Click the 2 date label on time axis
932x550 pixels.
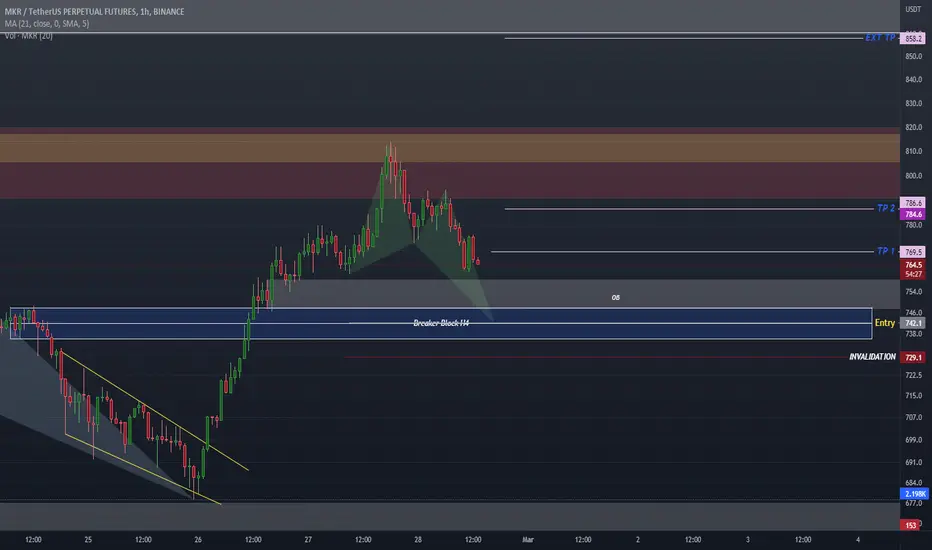coord(638,540)
